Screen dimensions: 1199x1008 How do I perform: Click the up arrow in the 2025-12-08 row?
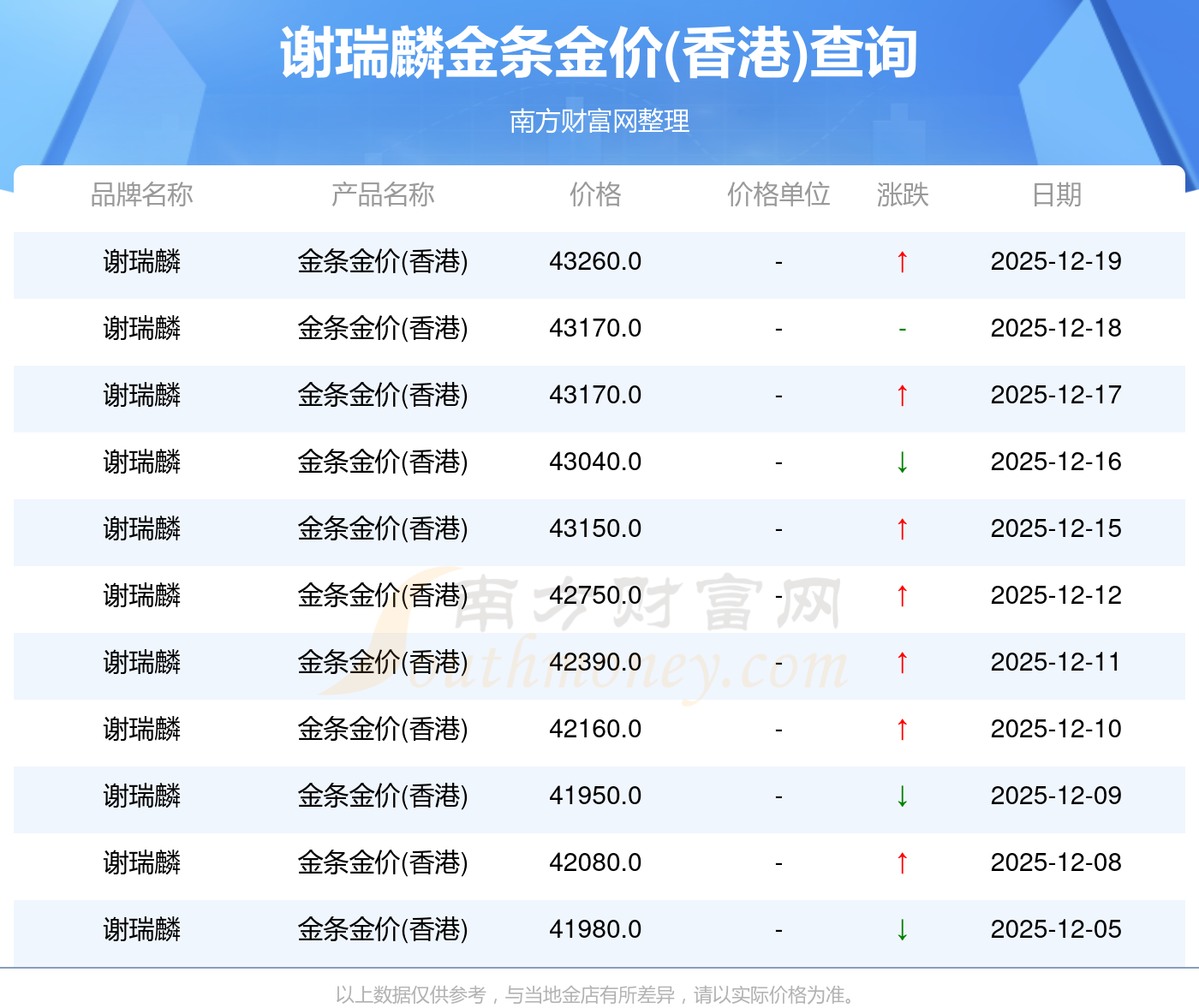pos(903,863)
